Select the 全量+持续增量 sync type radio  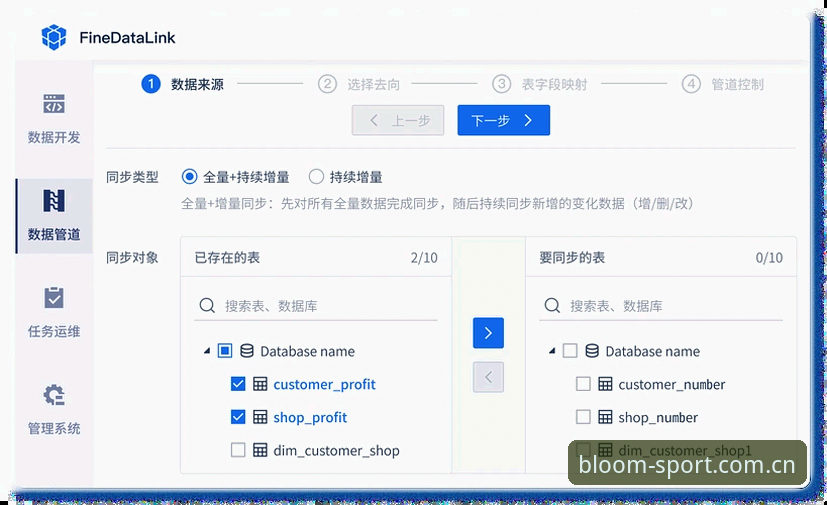click(189, 177)
